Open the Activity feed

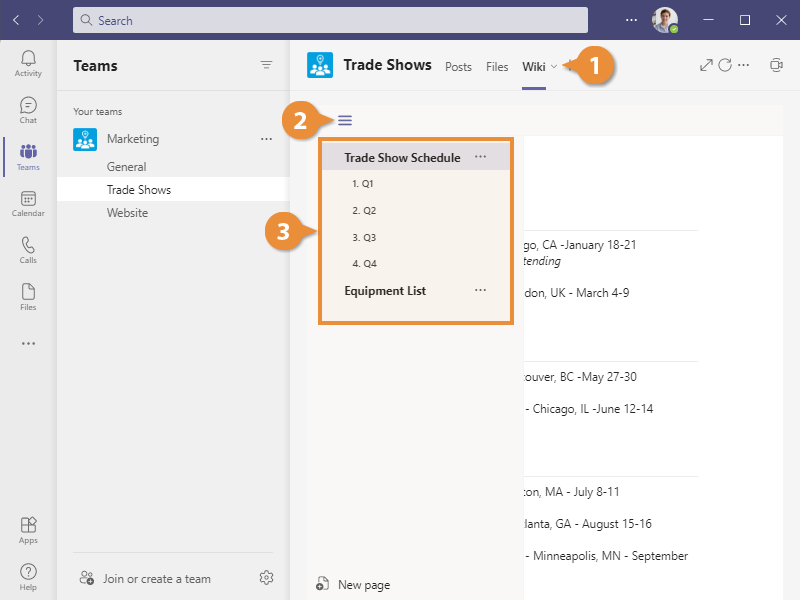point(28,63)
